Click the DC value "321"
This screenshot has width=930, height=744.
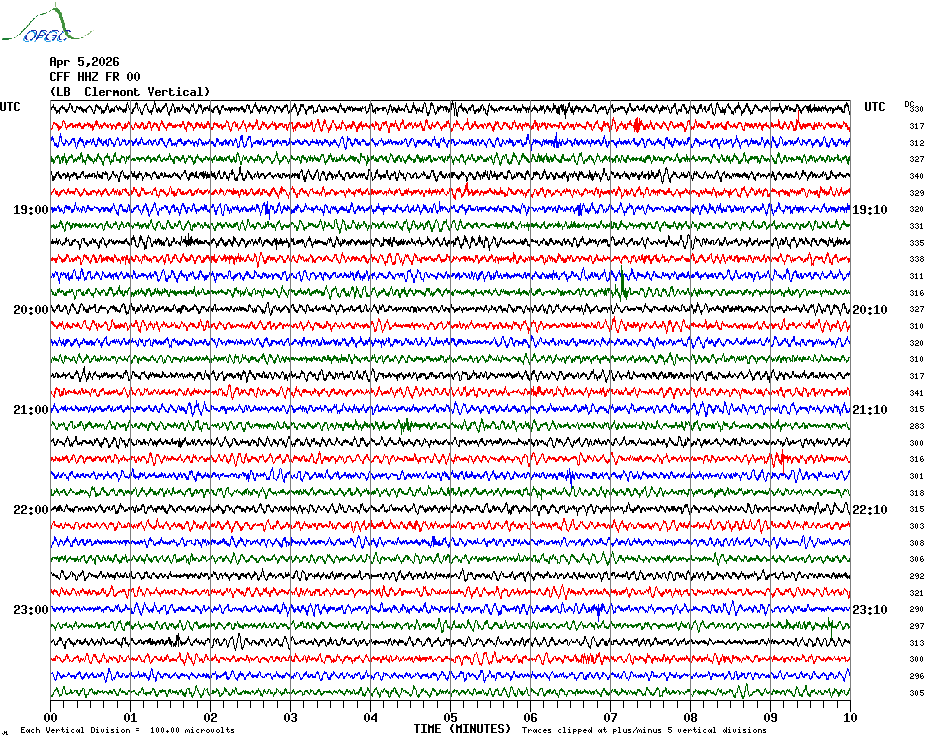(x=917, y=593)
